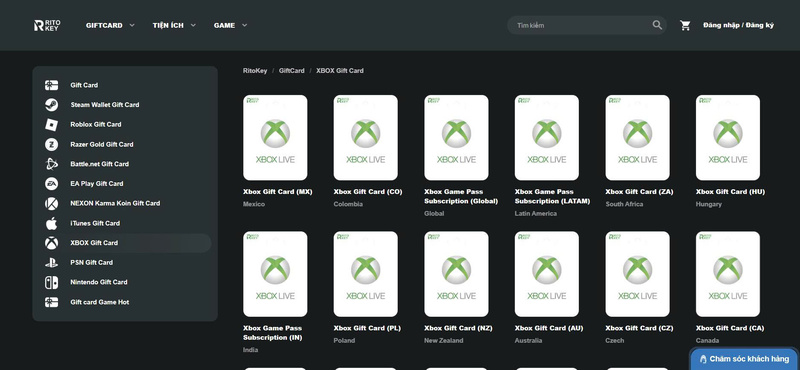Click the Xbox Gift Card (AU) title

click(548, 328)
